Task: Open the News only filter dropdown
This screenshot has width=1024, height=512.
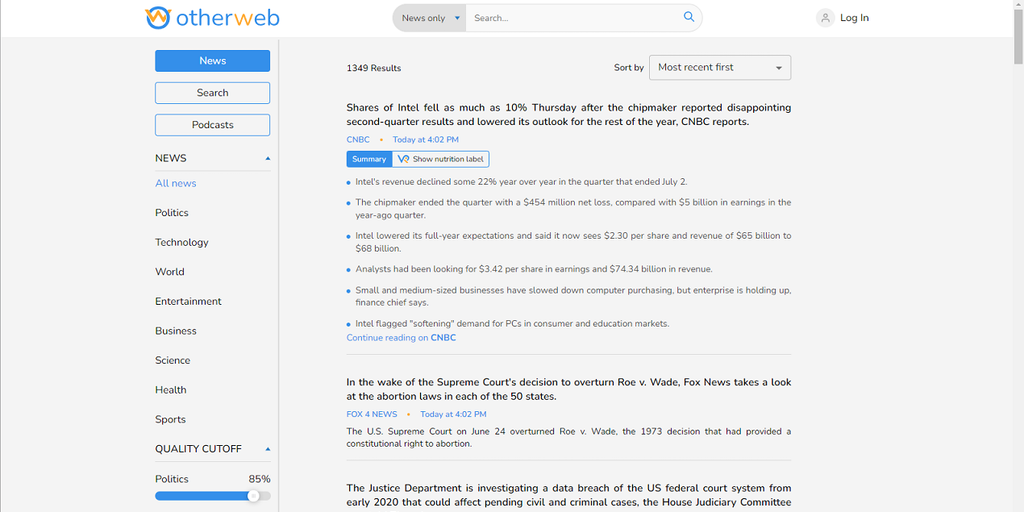Action: 430,18
